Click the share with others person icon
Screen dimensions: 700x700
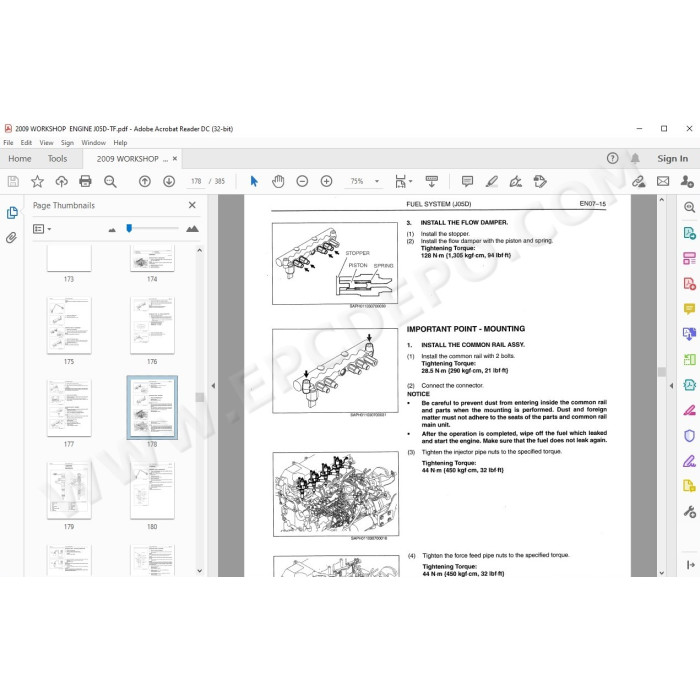click(687, 181)
